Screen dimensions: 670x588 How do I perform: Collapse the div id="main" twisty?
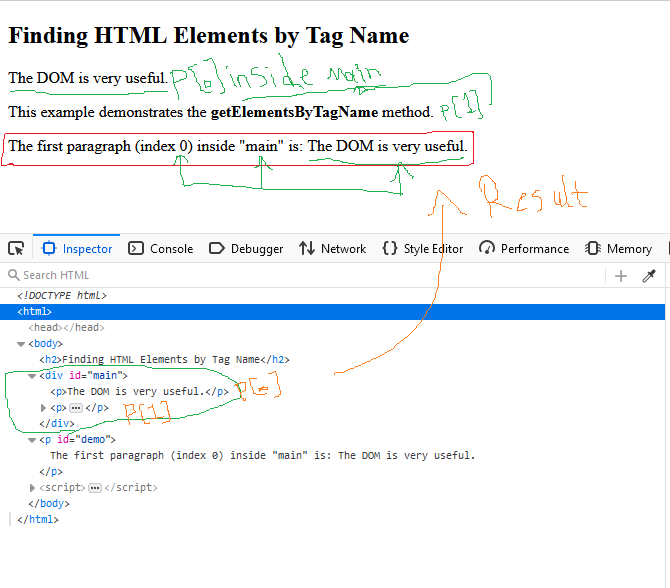coord(32,376)
